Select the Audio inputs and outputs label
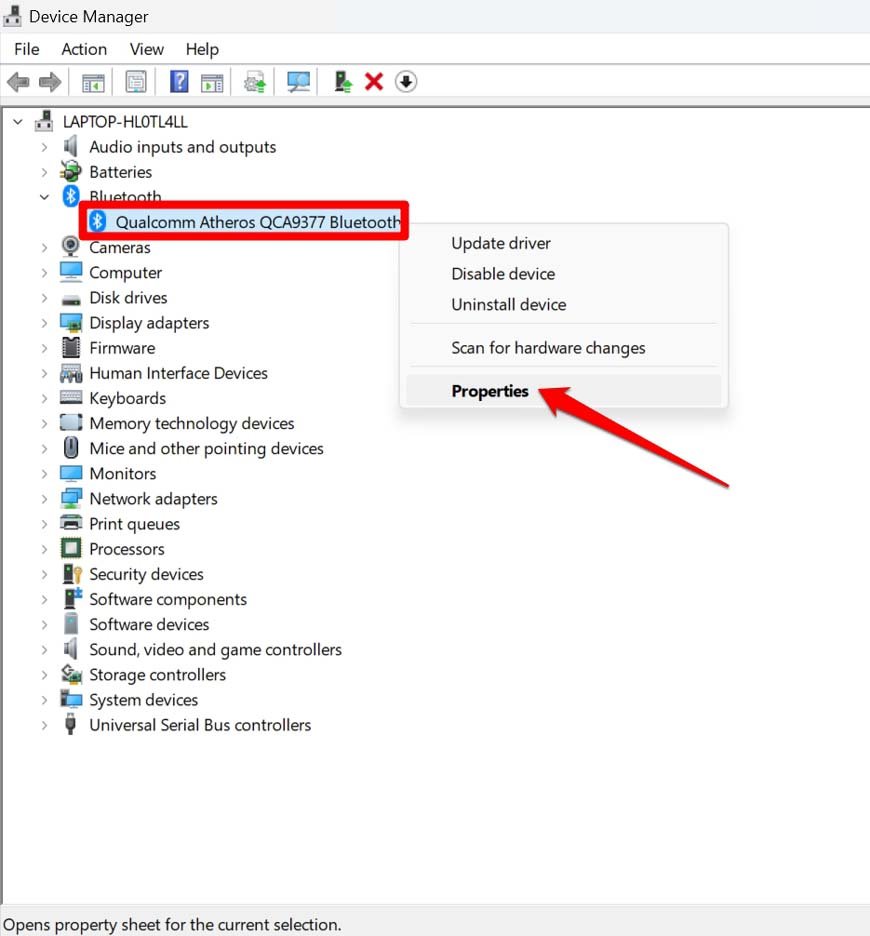870x936 pixels. coord(183,147)
